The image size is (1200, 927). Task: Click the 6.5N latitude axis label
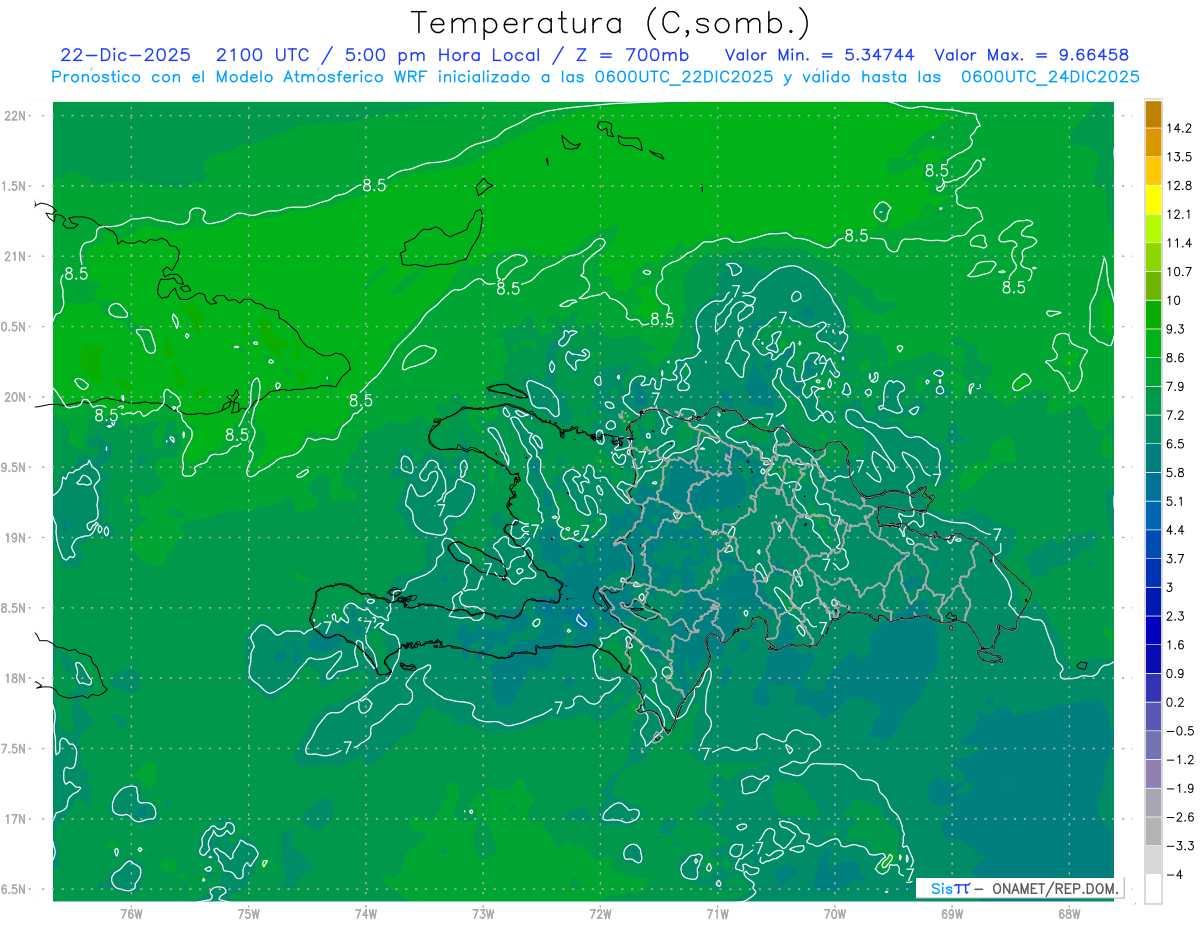15,890
